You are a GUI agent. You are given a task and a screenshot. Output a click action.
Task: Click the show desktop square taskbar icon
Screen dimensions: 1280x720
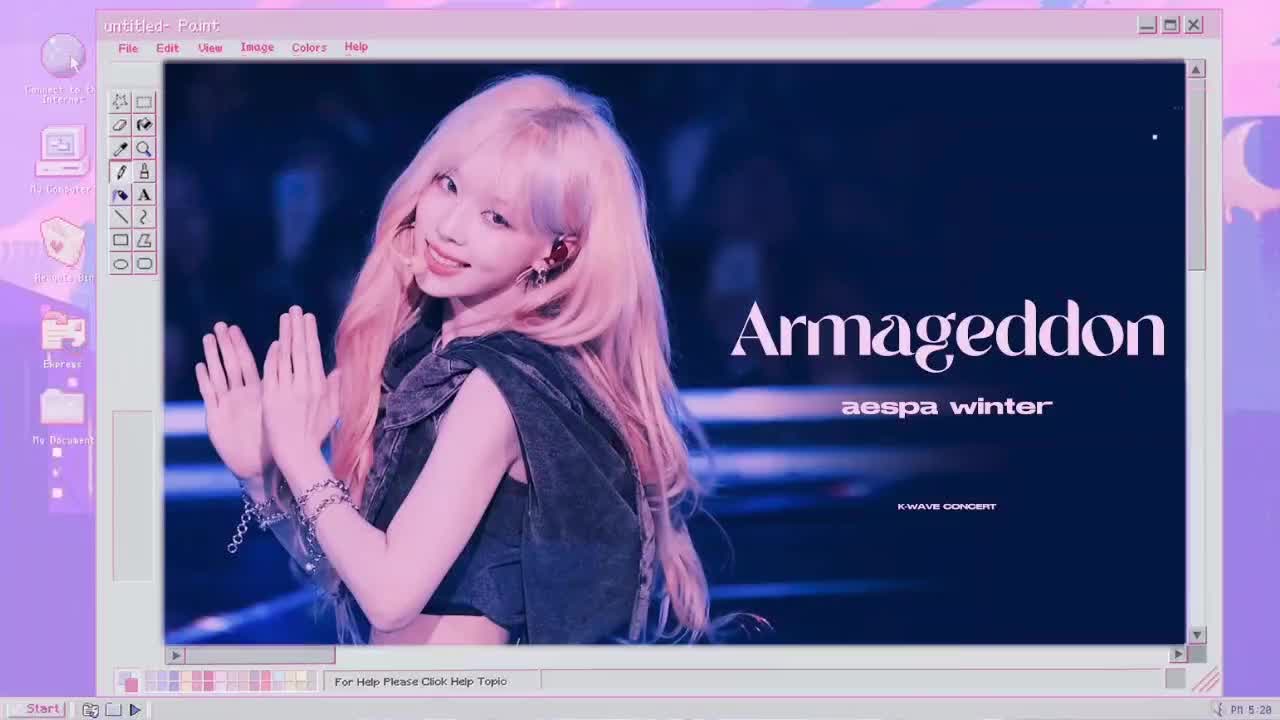(x=113, y=710)
